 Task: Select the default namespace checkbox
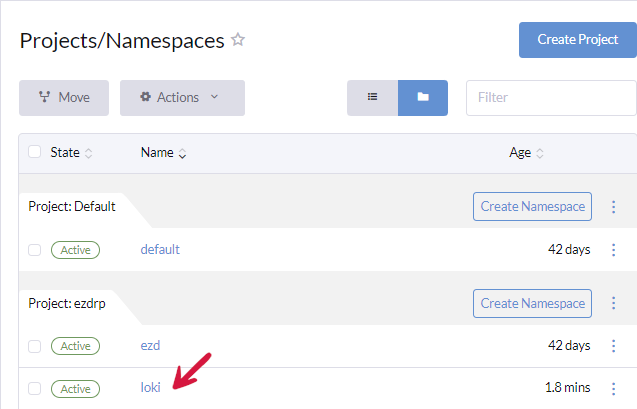coord(35,250)
